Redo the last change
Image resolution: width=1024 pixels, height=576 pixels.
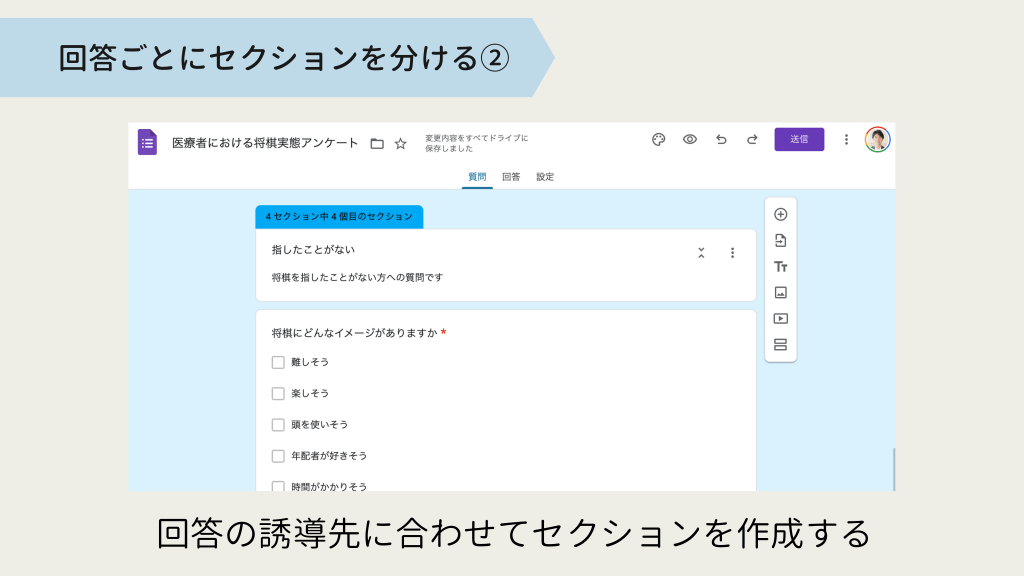(752, 139)
